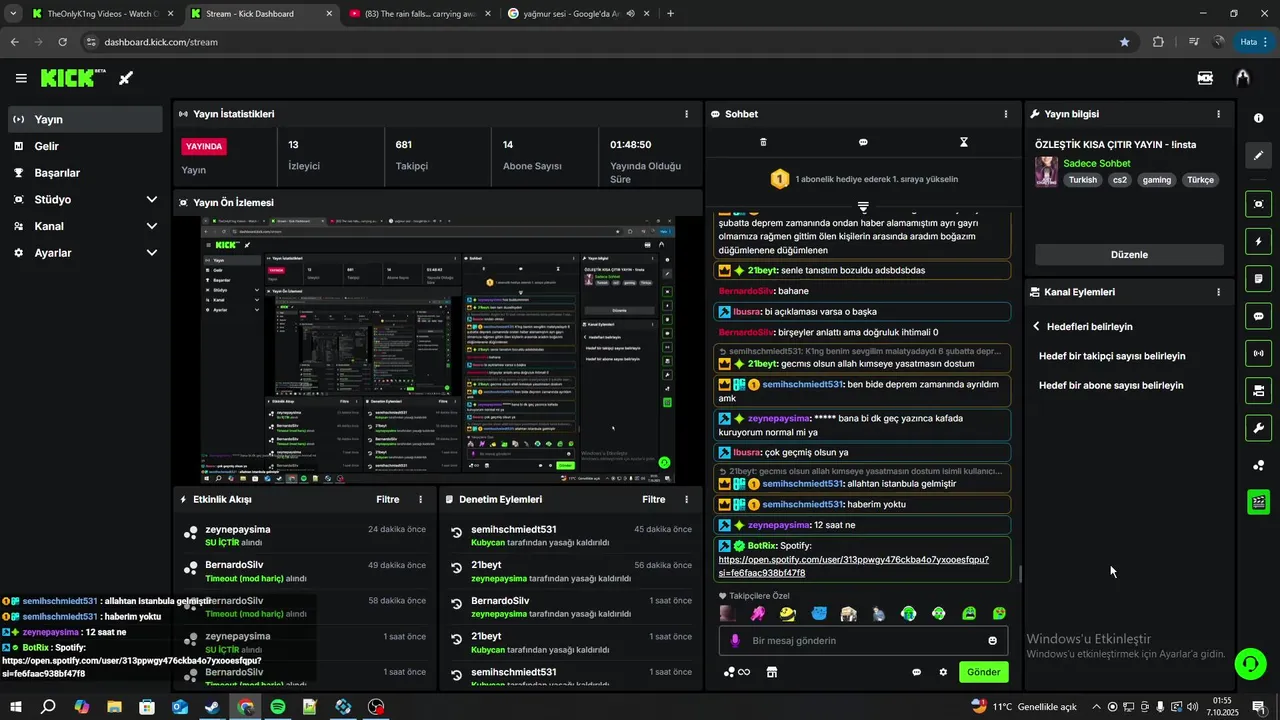1280x720 pixels.
Task: Go to Yayın in the sidebar
Action: click(x=85, y=119)
